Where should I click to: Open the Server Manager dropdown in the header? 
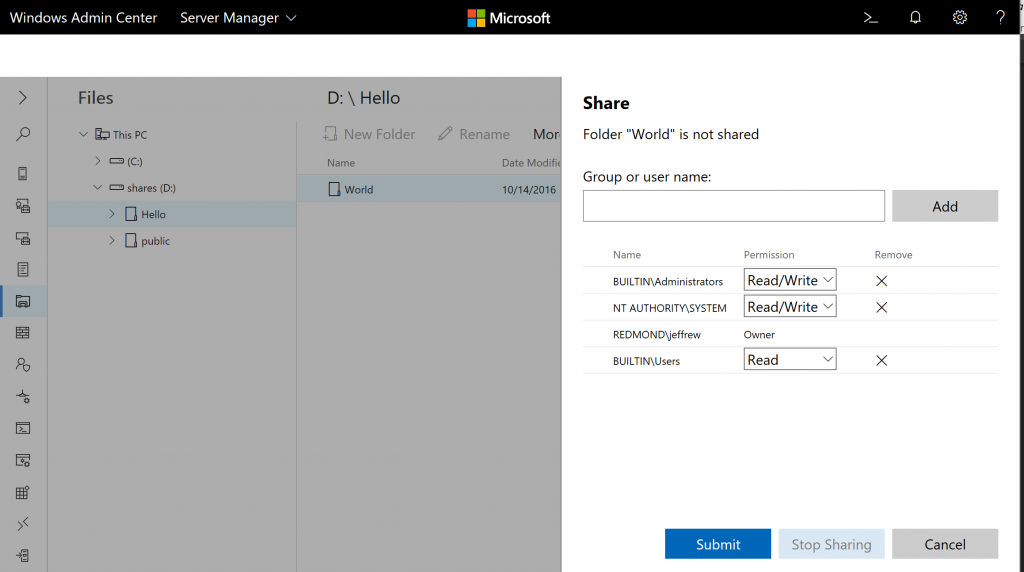pyautogui.click(x=238, y=18)
